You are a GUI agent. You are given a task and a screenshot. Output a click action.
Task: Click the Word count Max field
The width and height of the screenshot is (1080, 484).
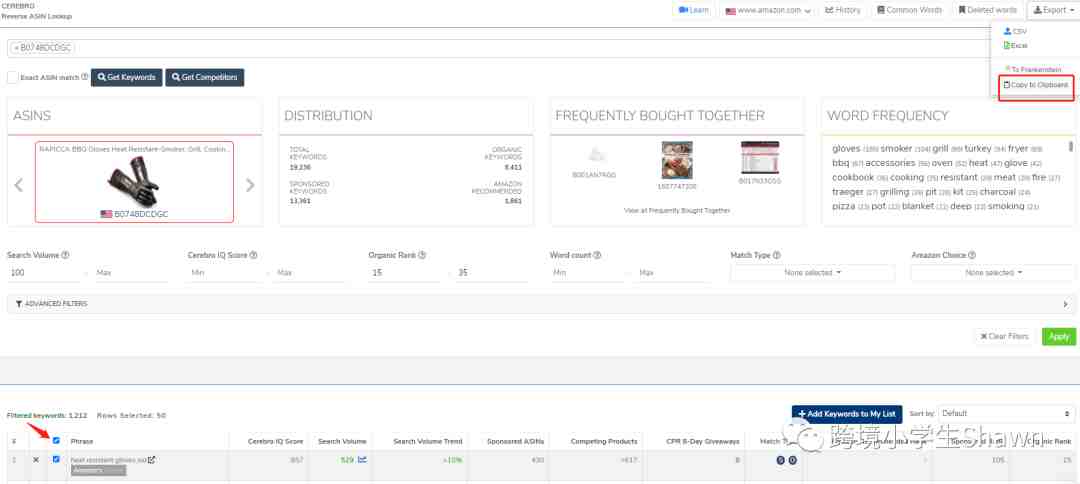tap(673, 273)
